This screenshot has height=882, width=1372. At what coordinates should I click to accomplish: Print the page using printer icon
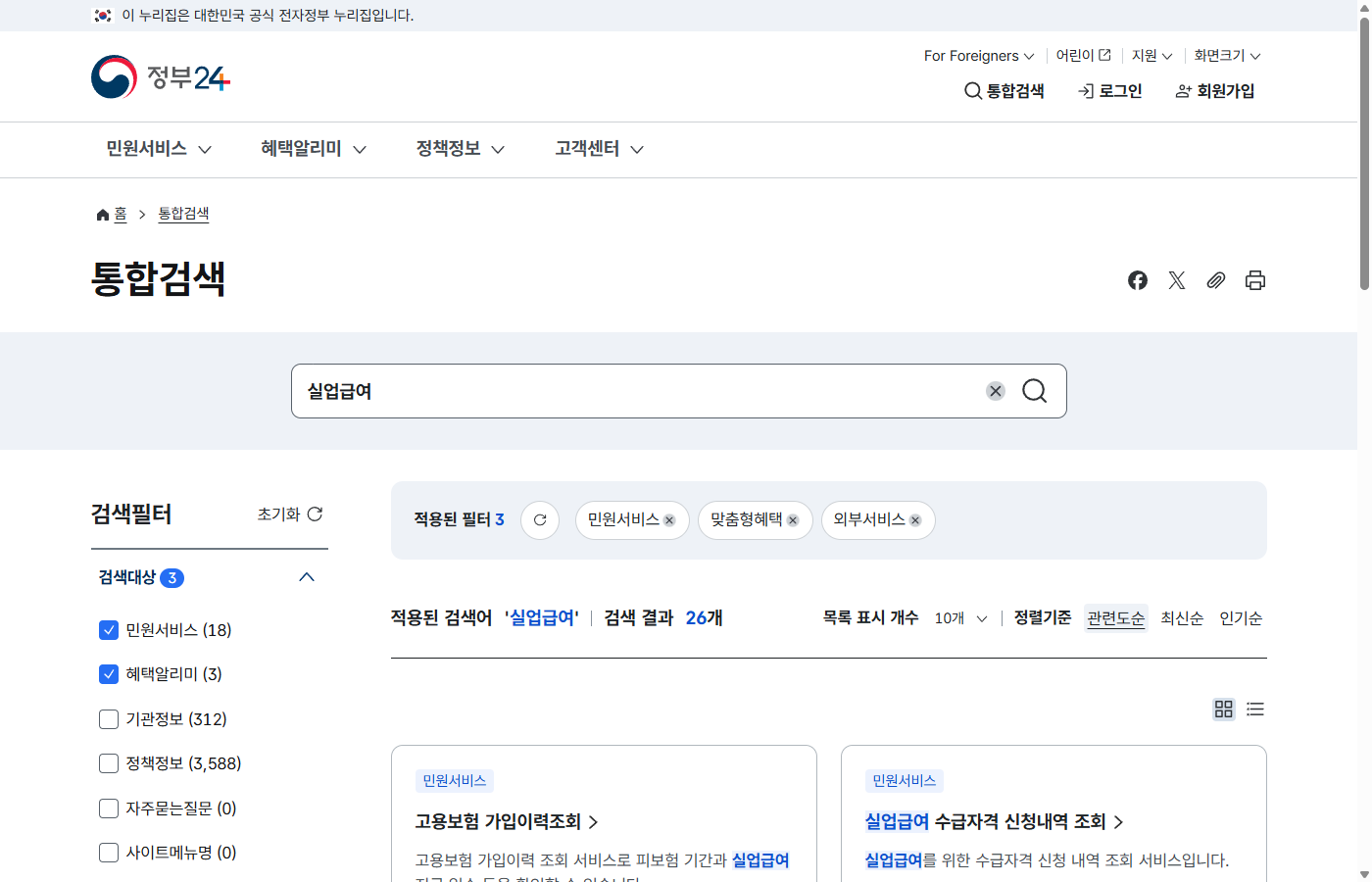coord(1255,280)
